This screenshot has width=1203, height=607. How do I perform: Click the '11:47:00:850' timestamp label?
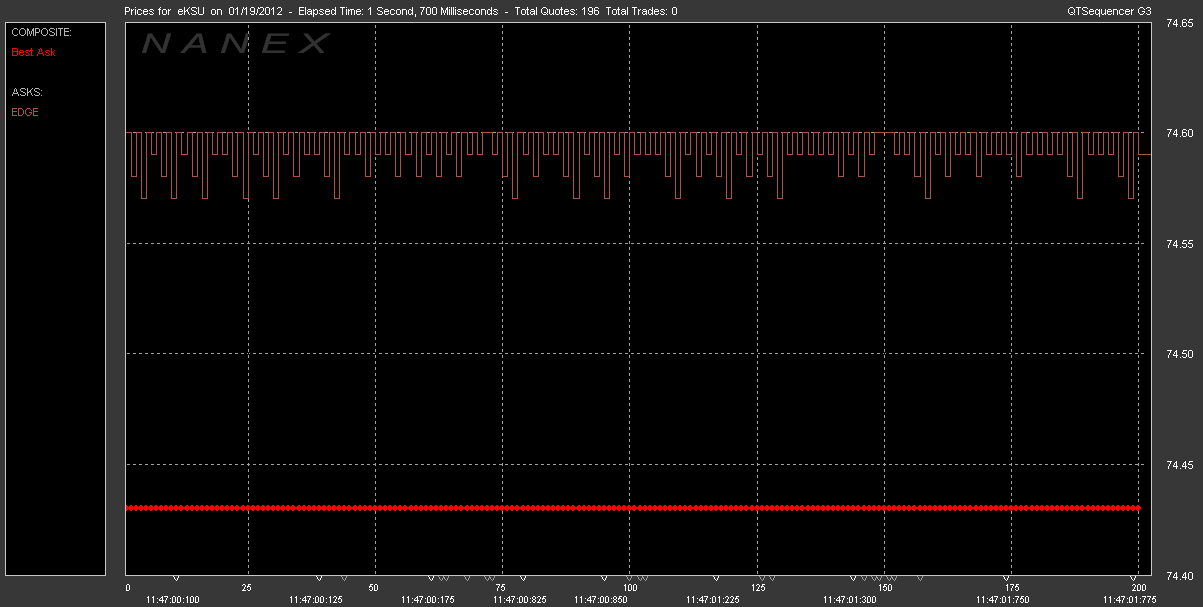(x=601, y=600)
